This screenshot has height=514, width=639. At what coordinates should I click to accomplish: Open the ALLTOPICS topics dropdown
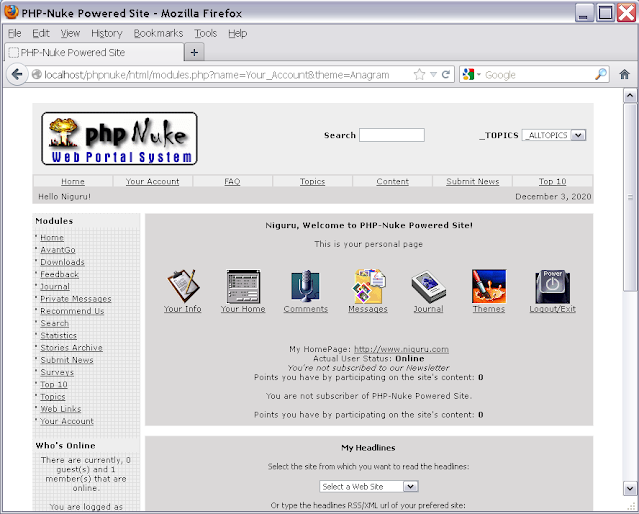click(x=553, y=135)
